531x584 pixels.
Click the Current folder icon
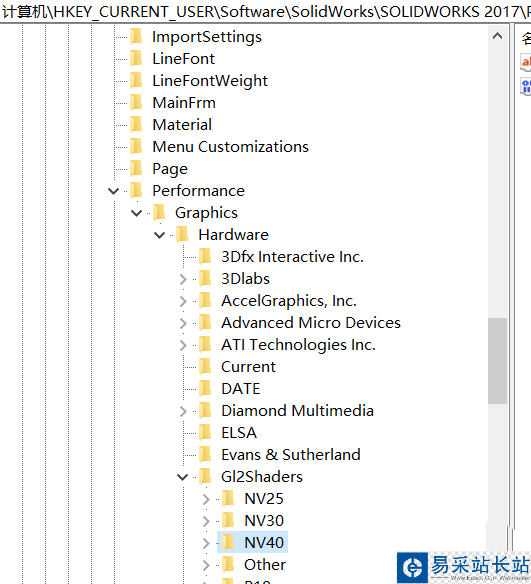point(206,366)
